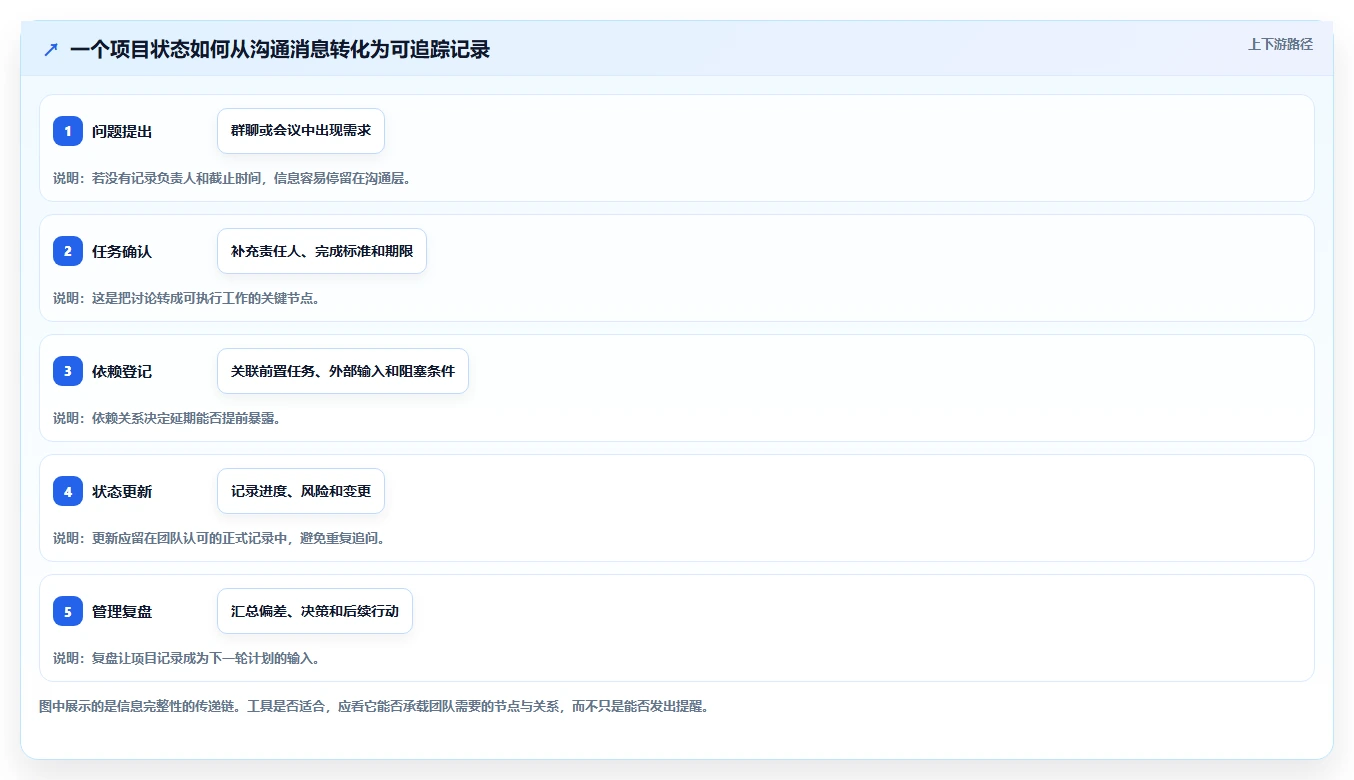Select the 群聊或会议中出现需求 chip
This screenshot has height=780, width=1354.
pyautogui.click(x=301, y=131)
